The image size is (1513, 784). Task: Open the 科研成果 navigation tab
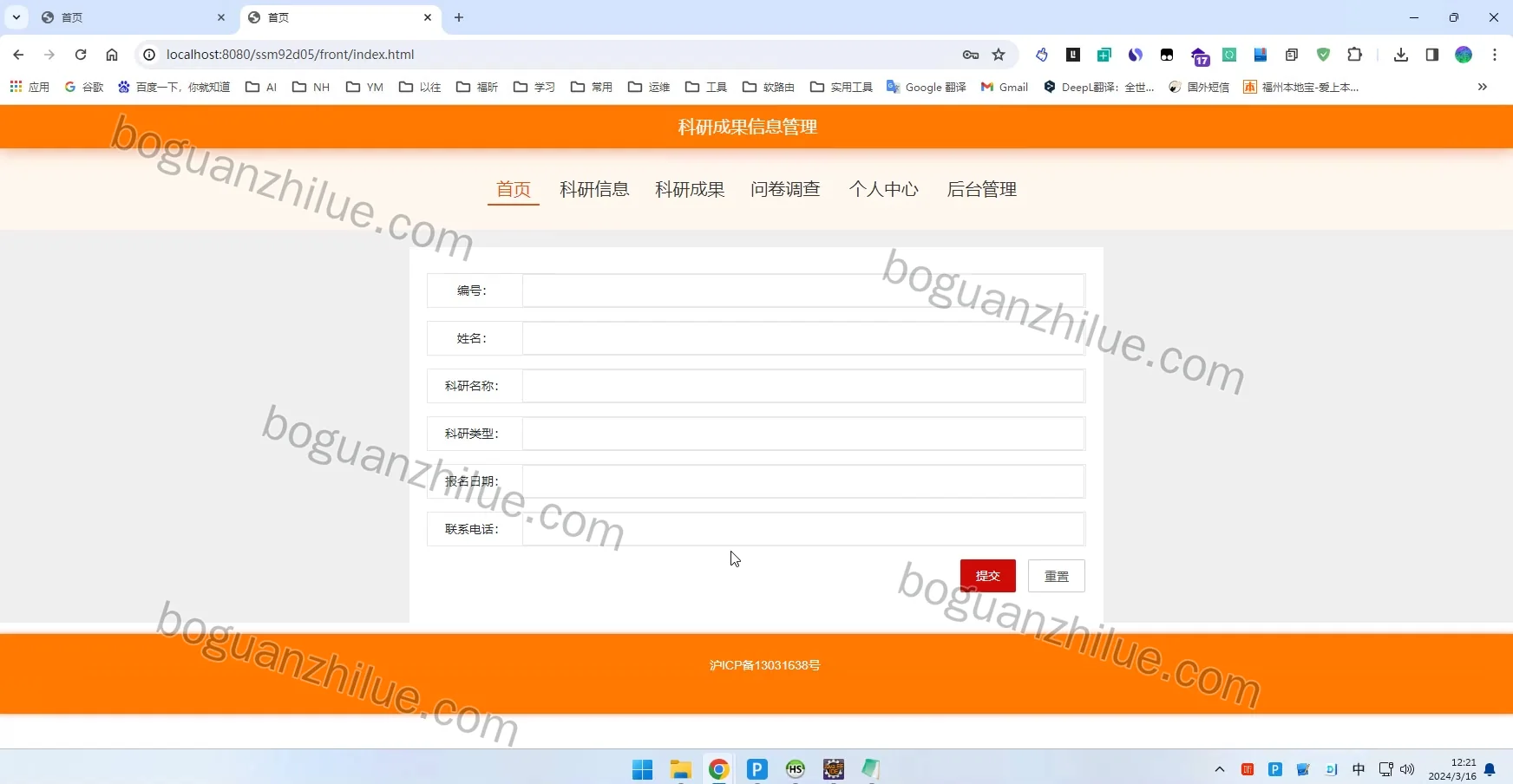point(690,189)
